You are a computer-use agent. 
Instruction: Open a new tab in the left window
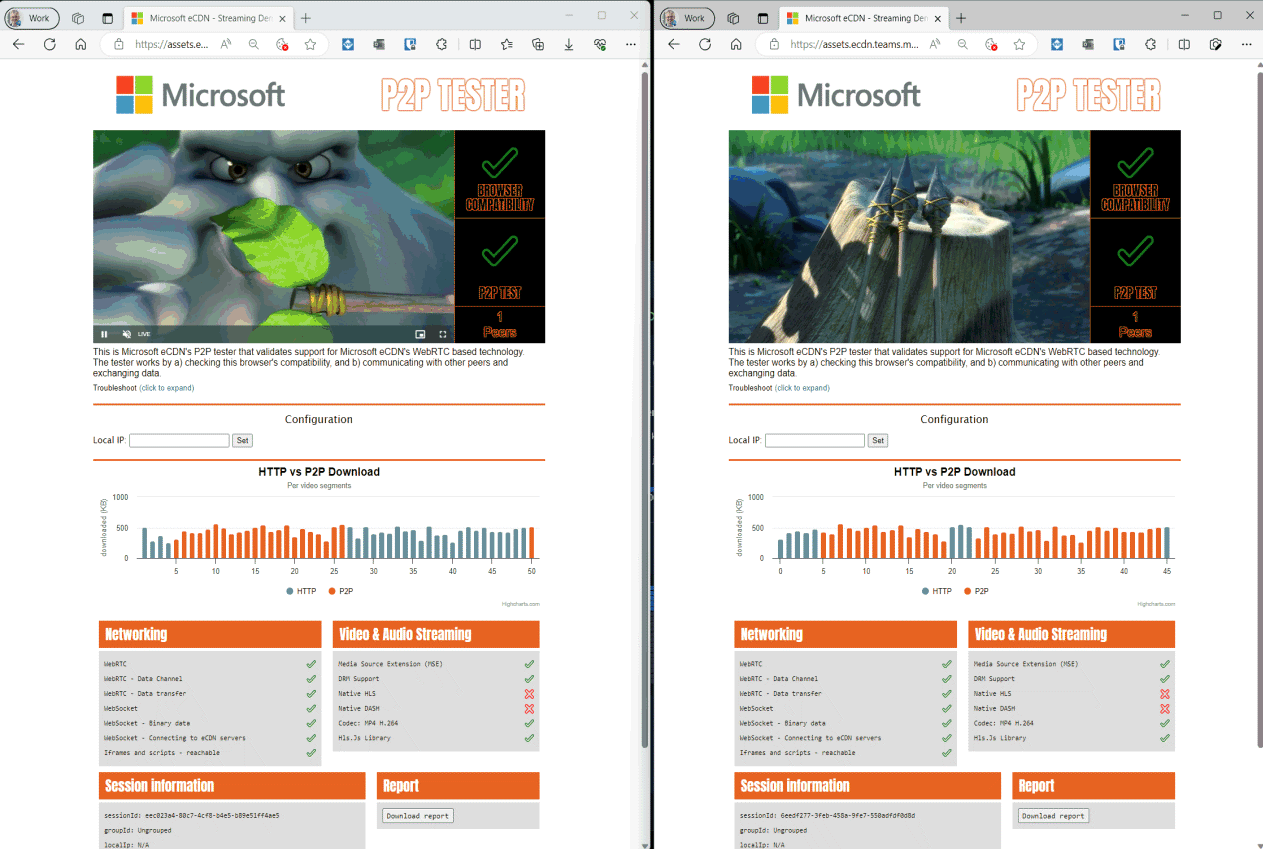click(305, 18)
